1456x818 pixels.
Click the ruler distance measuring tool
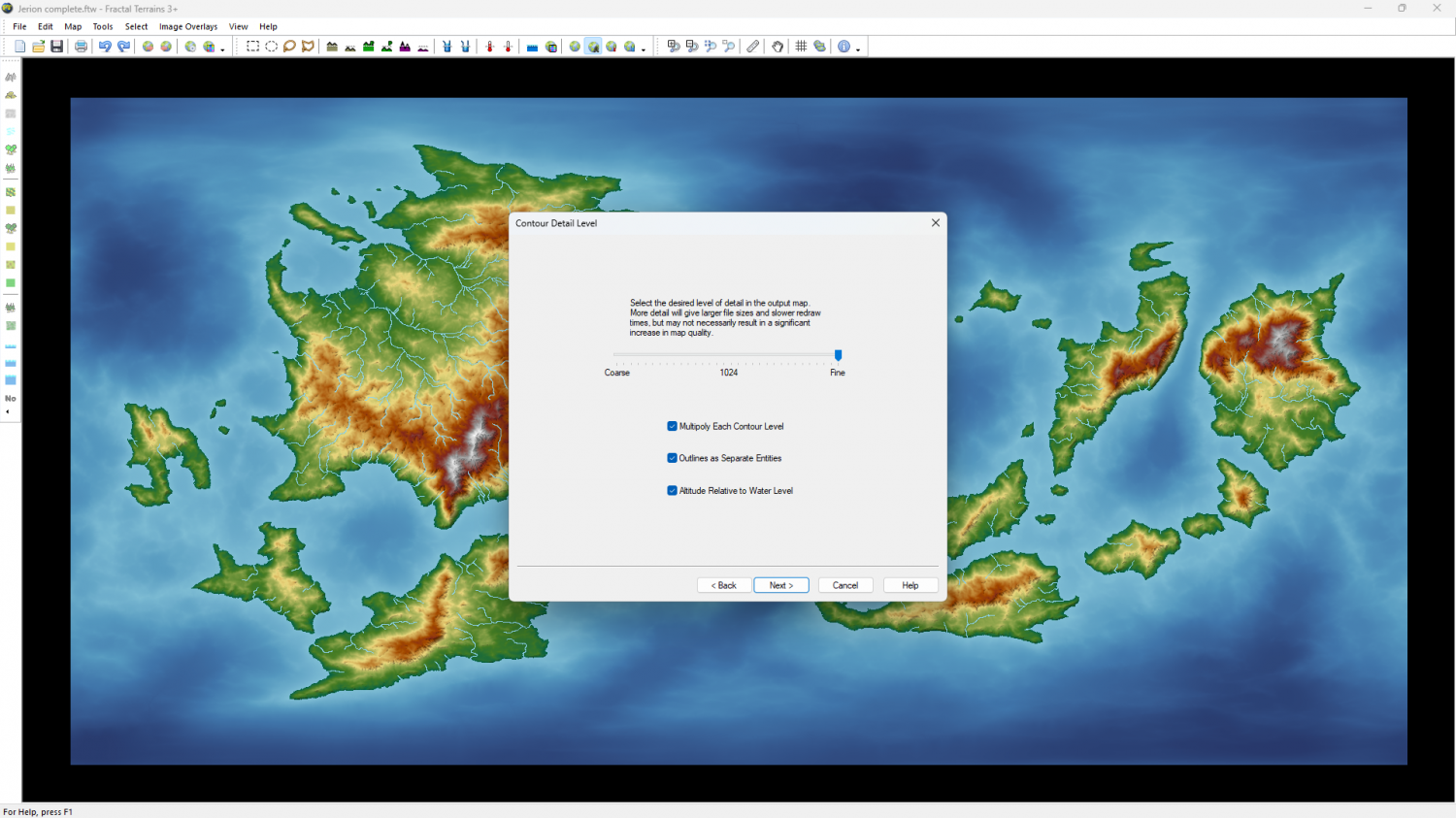tap(753, 47)
